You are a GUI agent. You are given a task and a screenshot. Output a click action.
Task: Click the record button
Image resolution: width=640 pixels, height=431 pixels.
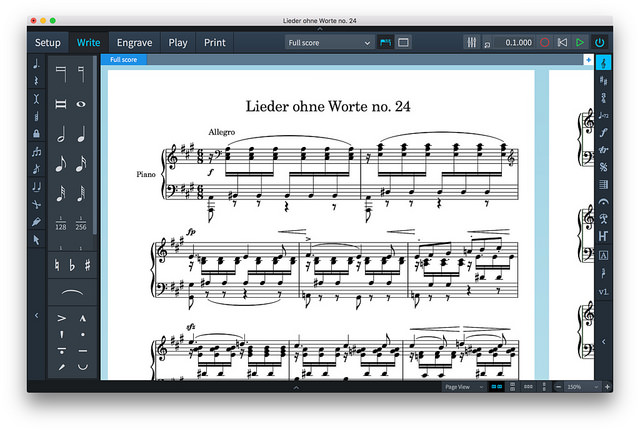[x=544, y=42]
